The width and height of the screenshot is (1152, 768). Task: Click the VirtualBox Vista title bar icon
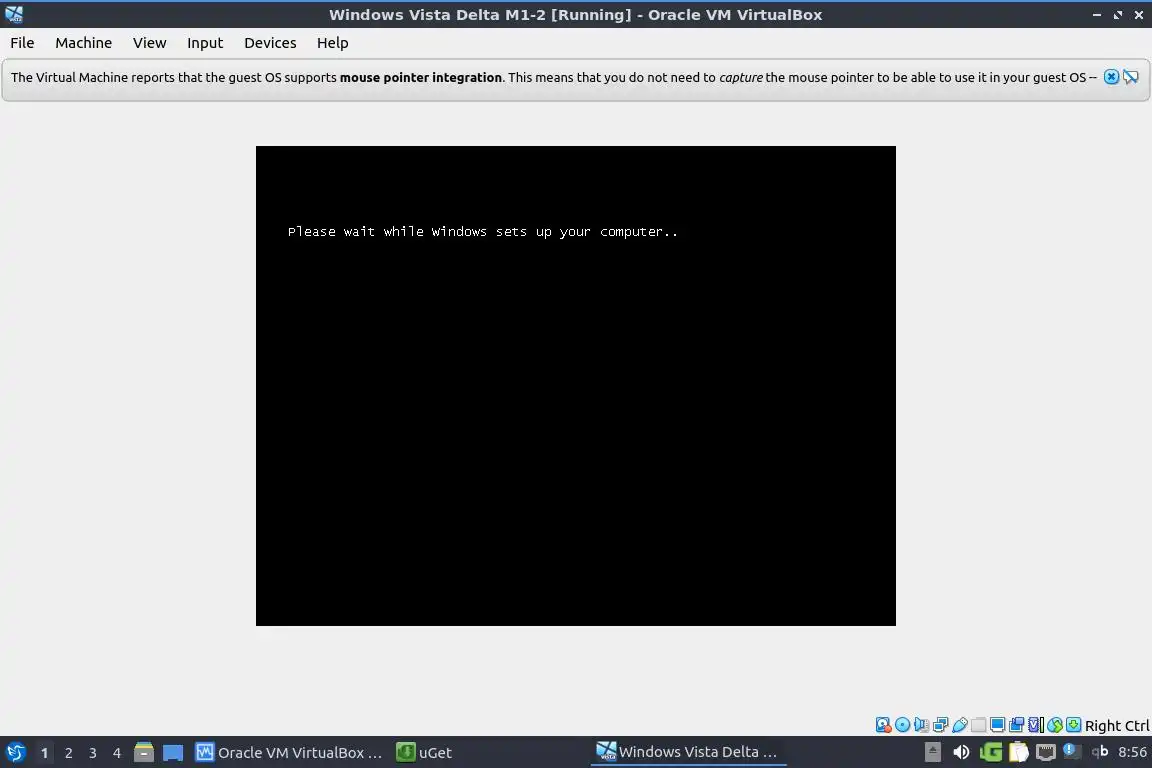(x=14, y=14)
